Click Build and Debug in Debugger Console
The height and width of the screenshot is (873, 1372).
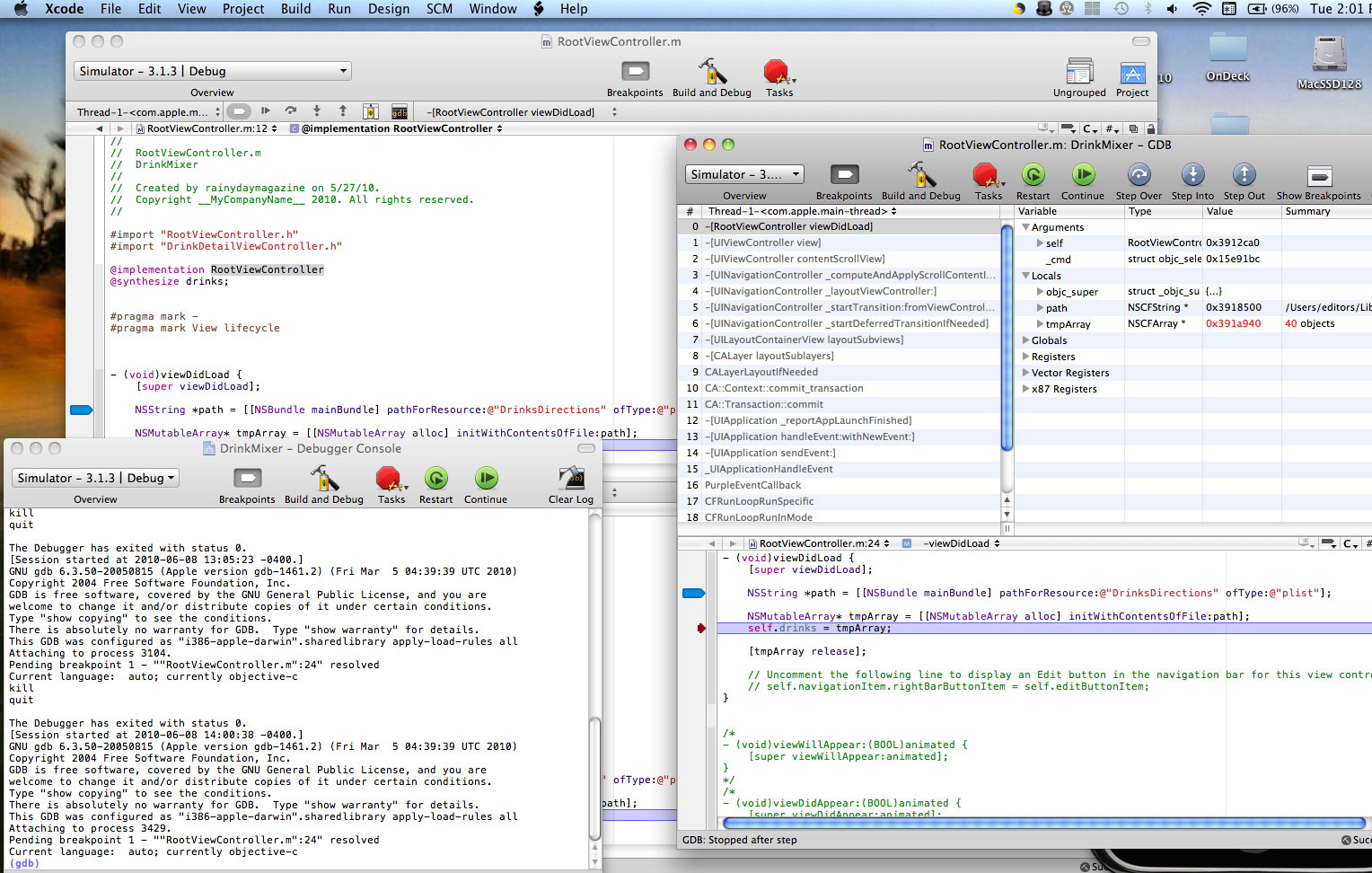click(323, 479)
